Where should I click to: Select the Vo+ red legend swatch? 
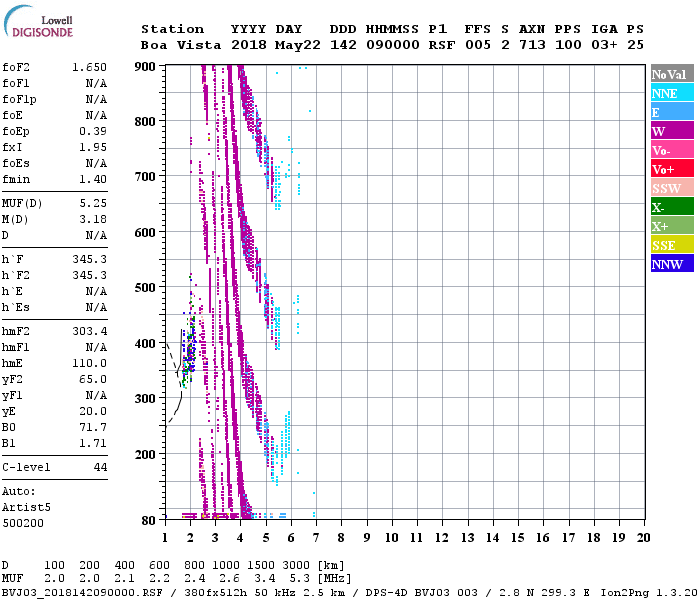[672, 169]
